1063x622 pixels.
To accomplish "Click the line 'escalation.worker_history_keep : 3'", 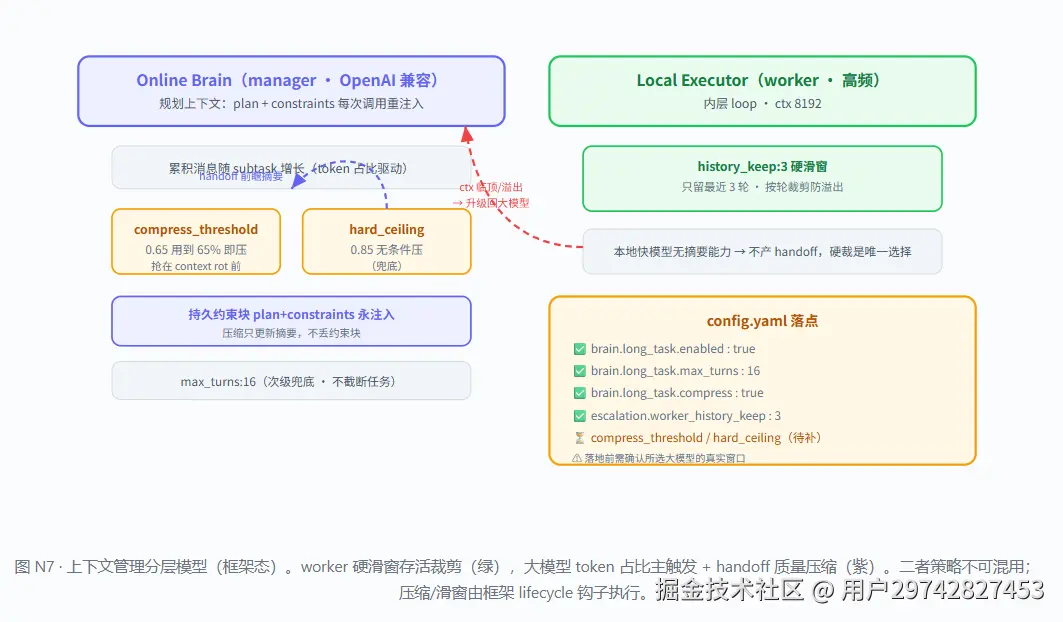I will (685, 416).
